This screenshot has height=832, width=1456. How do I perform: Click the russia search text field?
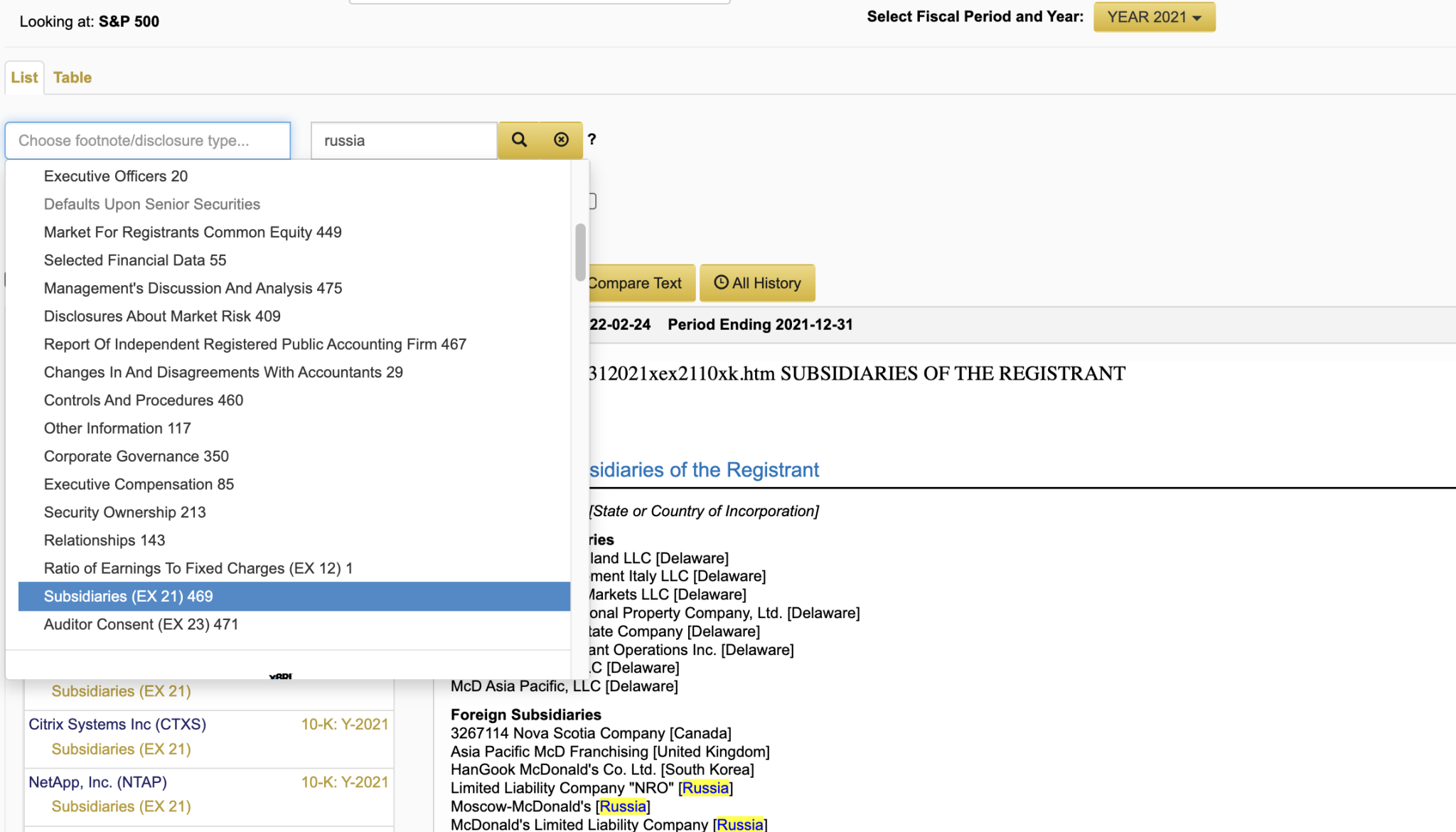pos(403,141)
